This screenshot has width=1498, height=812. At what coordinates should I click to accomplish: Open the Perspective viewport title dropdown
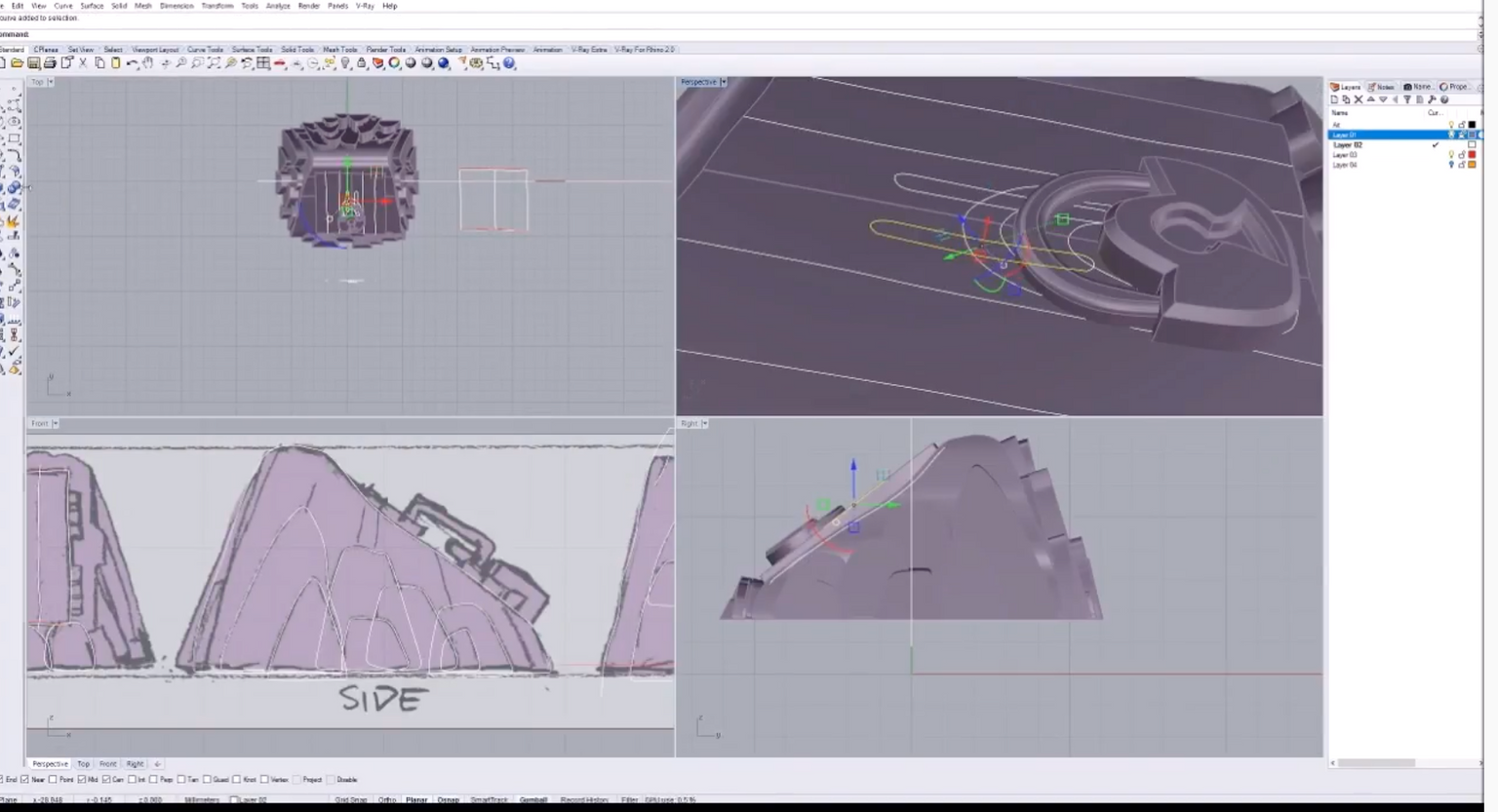tap(723, 82)
